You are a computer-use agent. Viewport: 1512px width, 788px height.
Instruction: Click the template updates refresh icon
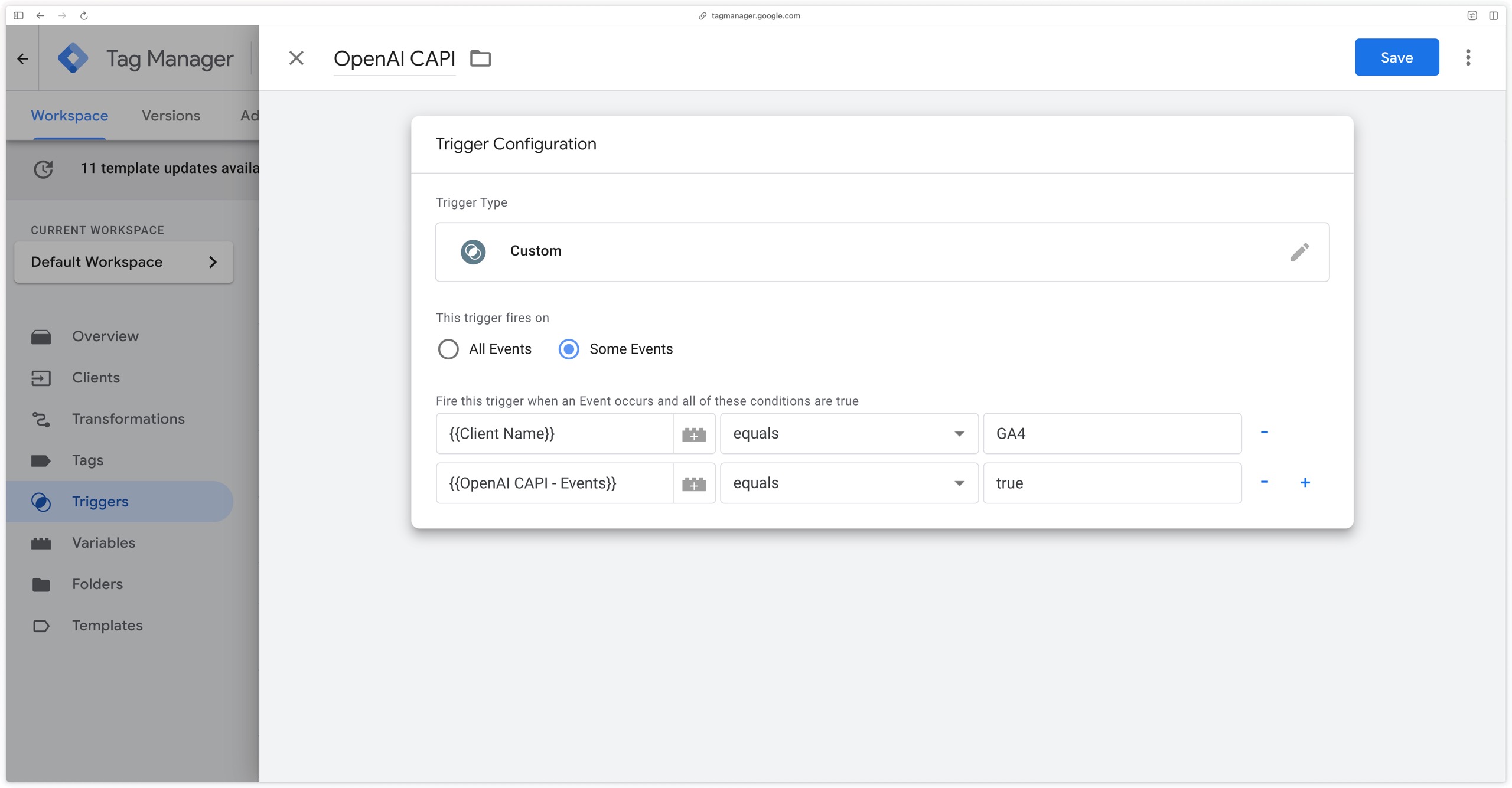point(43,169)
